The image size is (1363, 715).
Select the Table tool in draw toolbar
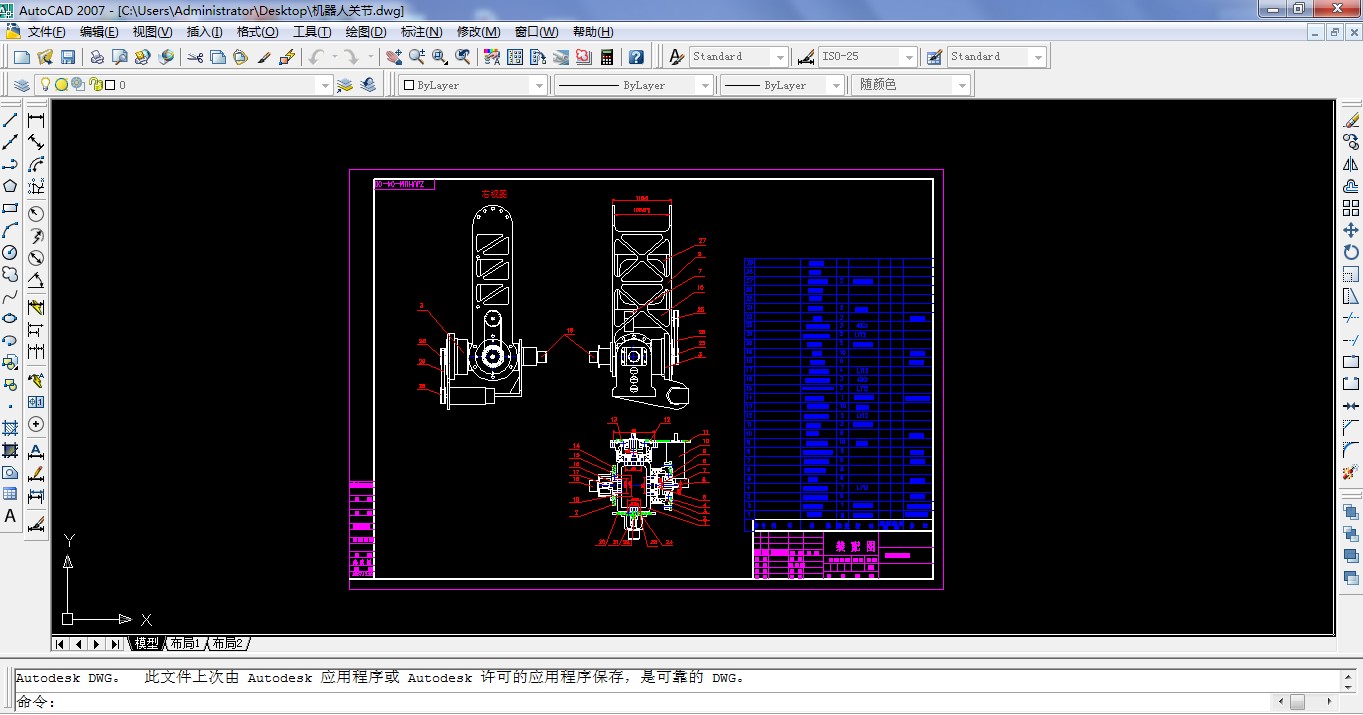click(10, 494)
